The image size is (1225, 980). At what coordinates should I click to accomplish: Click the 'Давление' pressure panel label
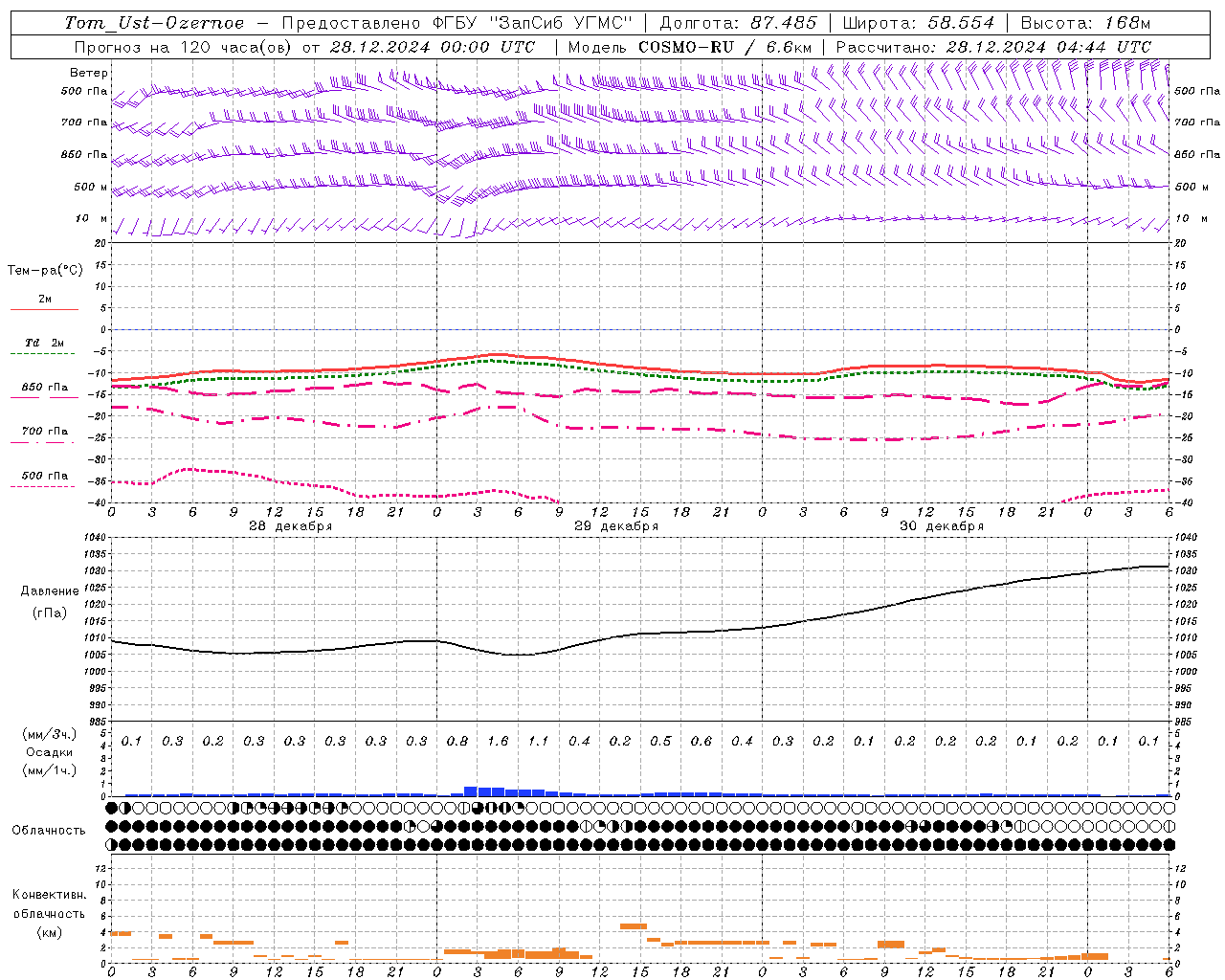tap(50, 590)
